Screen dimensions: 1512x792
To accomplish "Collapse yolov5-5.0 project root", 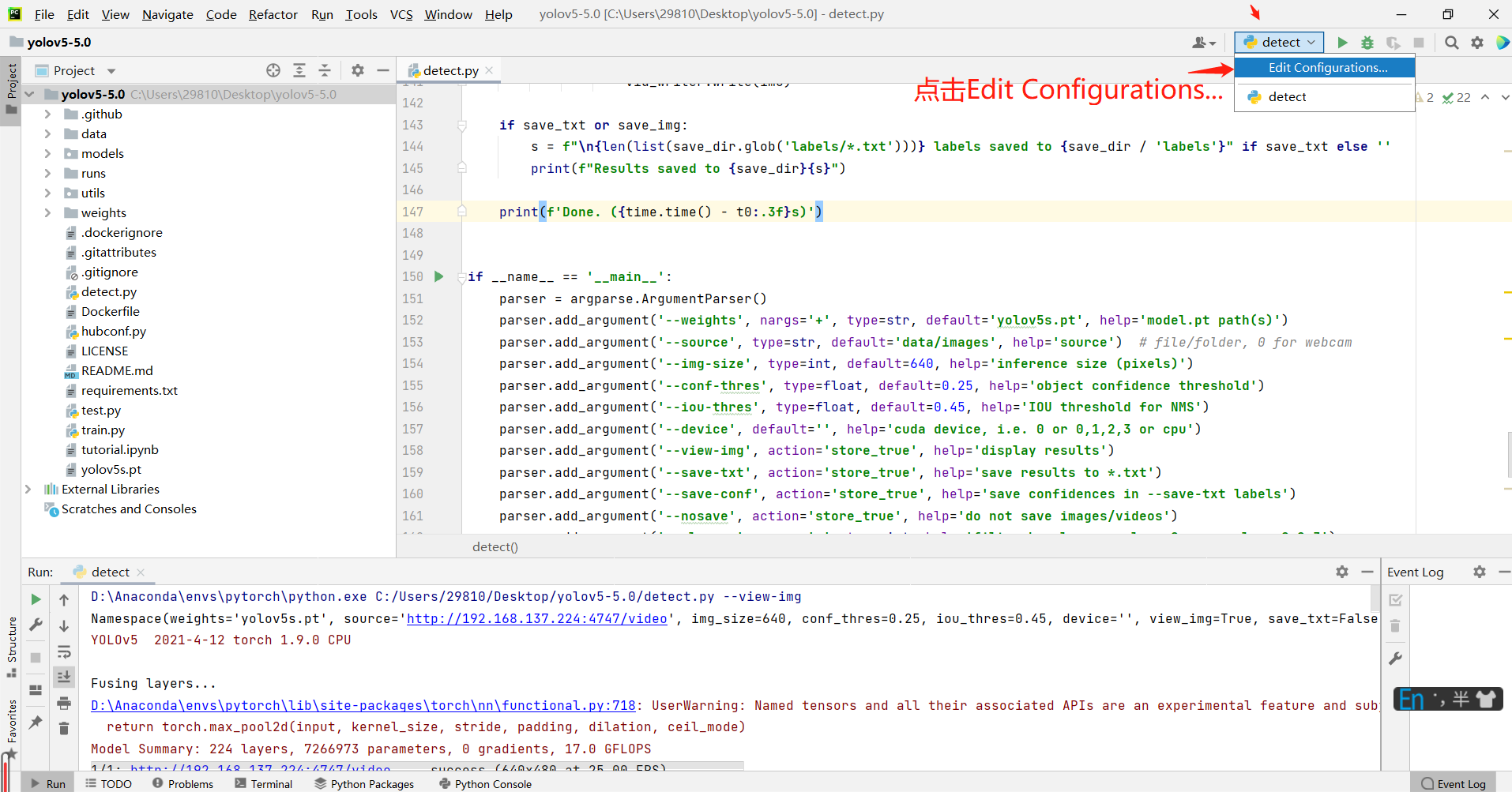I will (29, 95).
